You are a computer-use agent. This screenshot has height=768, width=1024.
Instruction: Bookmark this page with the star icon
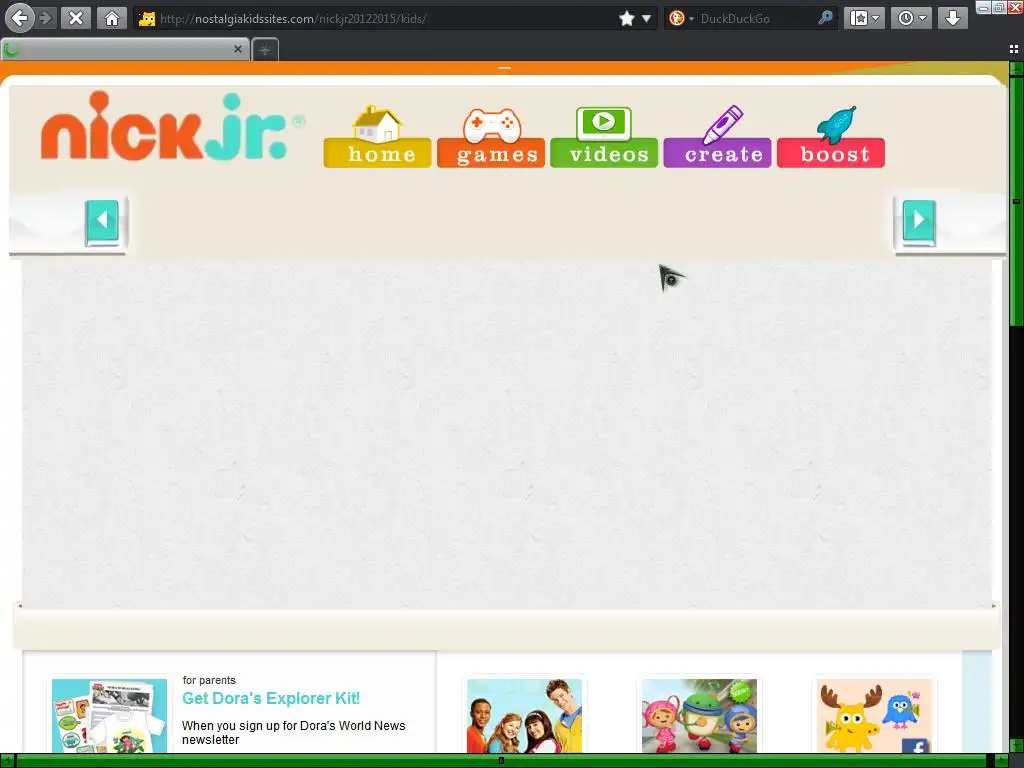[627, 18]
